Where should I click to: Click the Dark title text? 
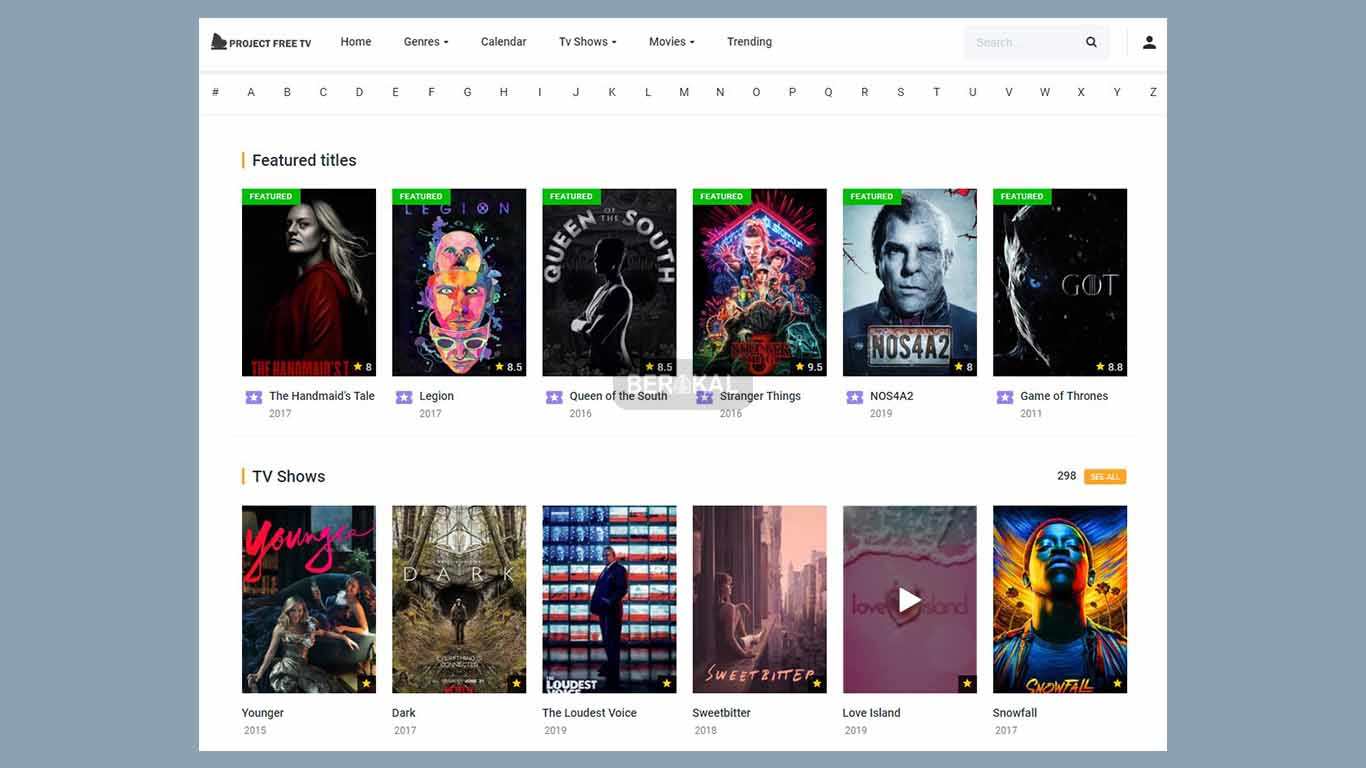coord(404,713)
